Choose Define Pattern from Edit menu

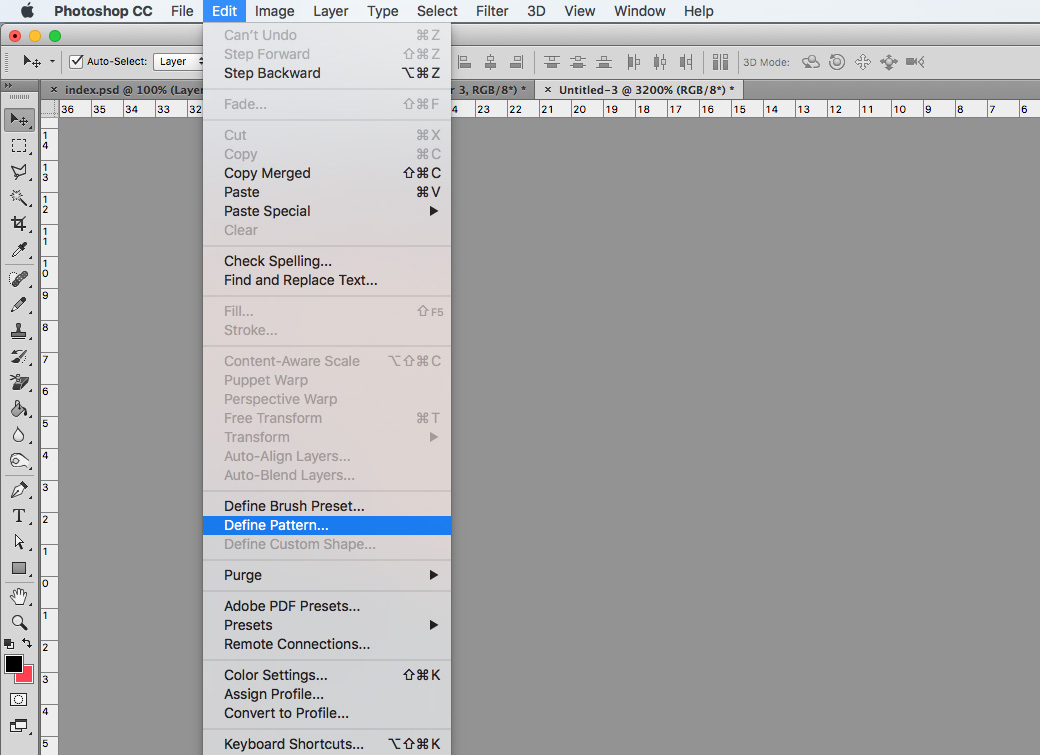pyautogui.click(x=327, y=525)
